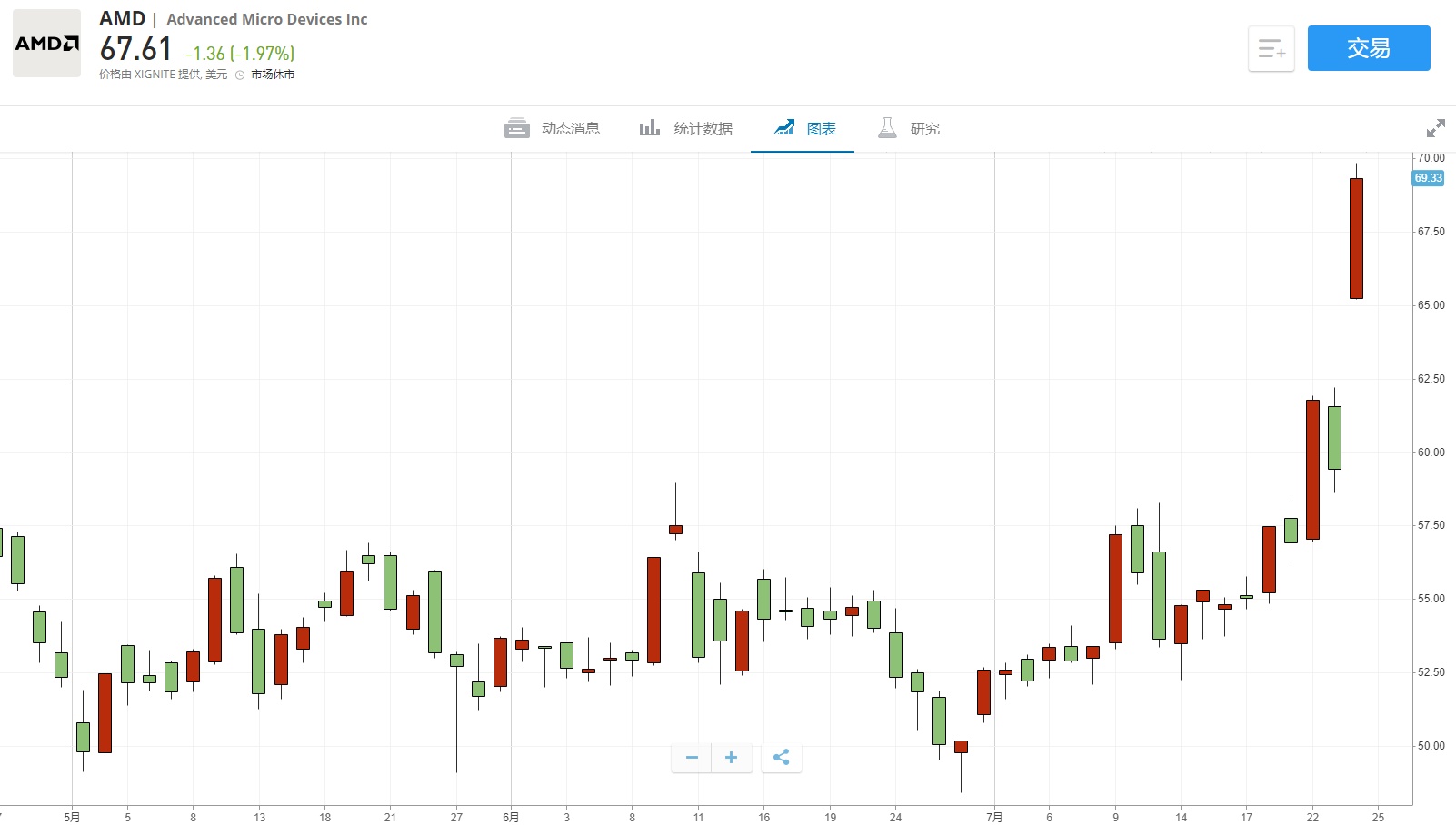Click the 统计数据 bar chart icon
Image resolution: width=1456 pixels, height=825 pixels.
point(649,128)
